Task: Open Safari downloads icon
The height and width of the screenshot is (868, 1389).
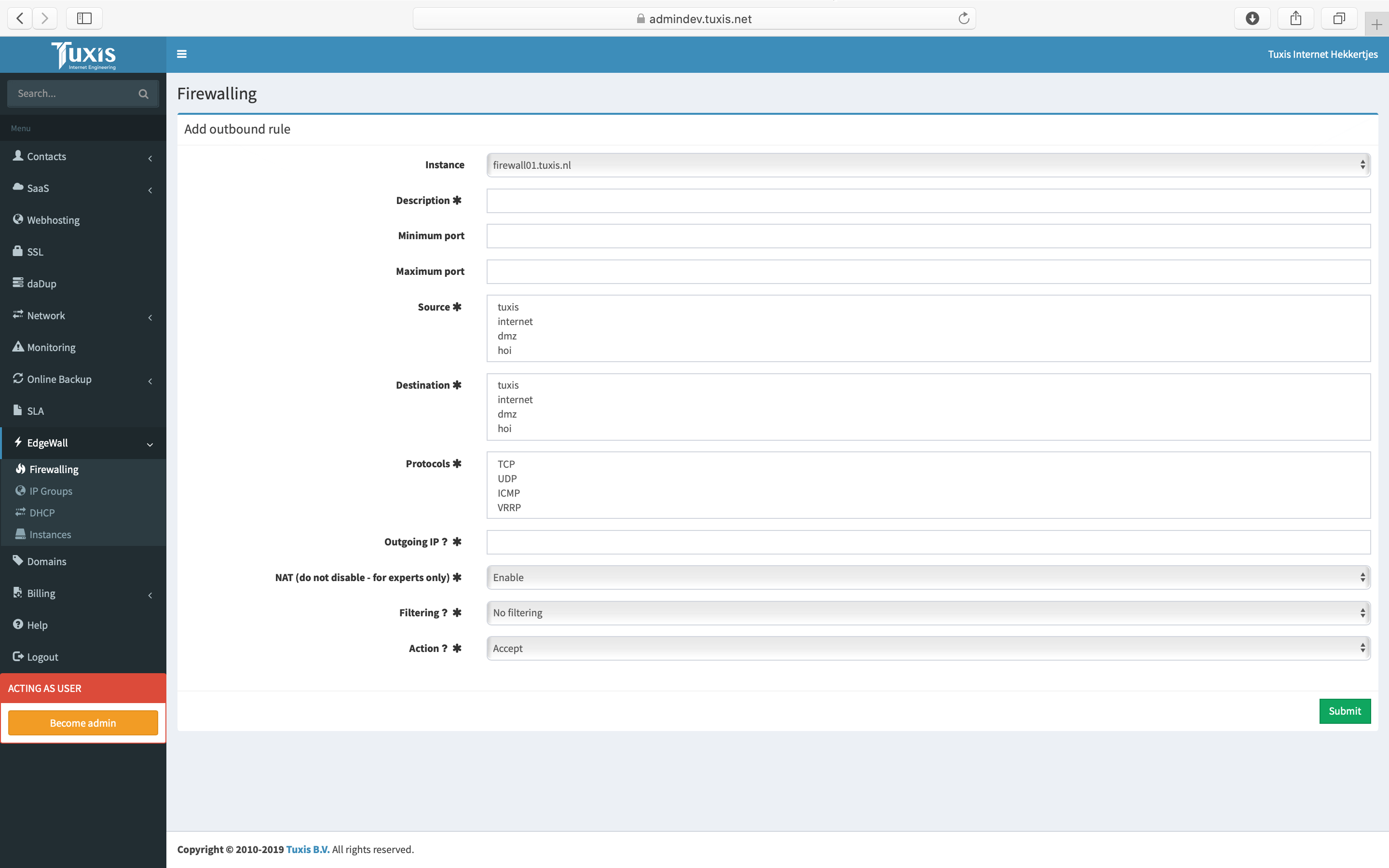Action: 1252,18
